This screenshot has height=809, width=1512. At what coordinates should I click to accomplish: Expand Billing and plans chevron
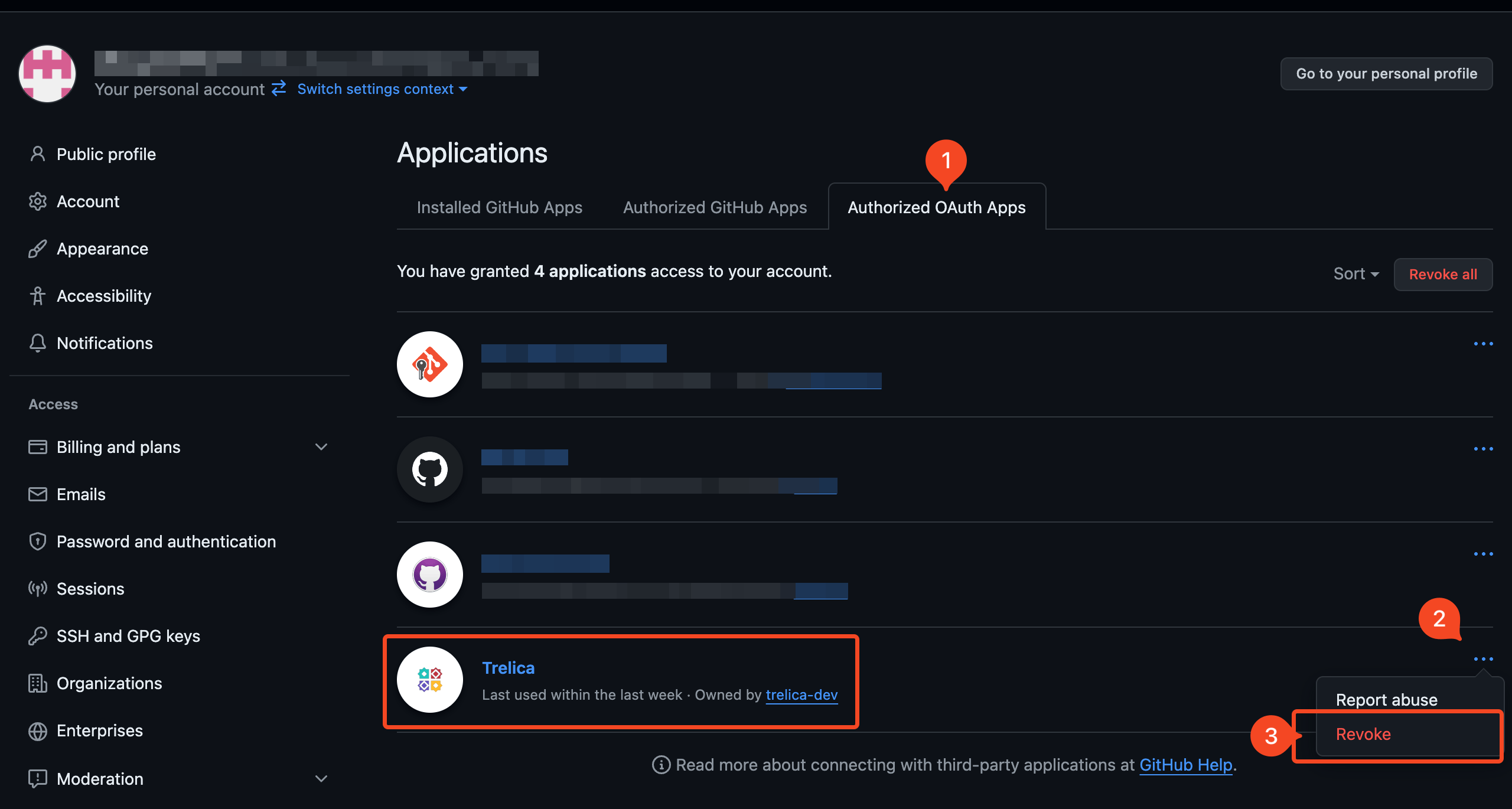pos(321,447)
